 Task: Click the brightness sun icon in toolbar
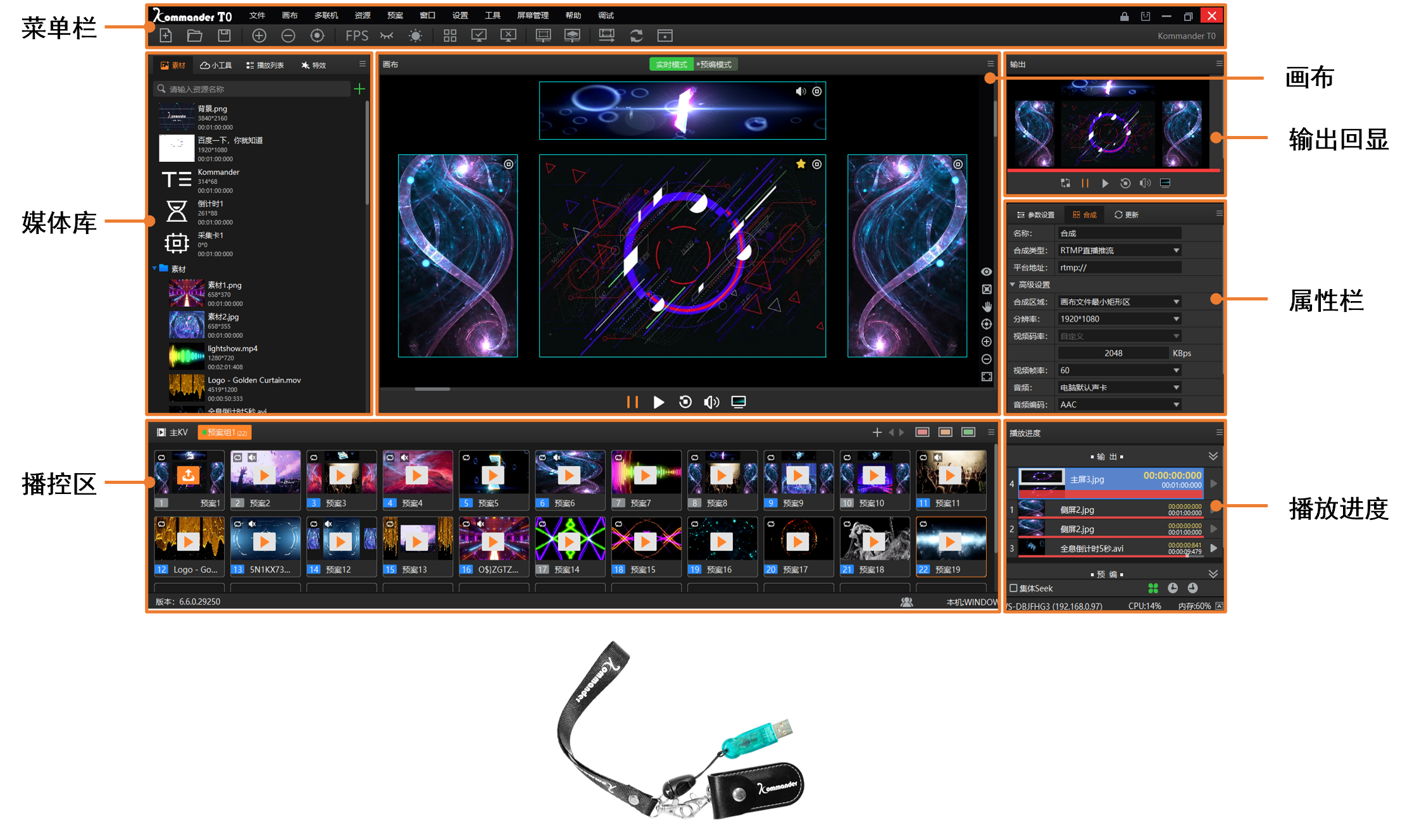(x=415, y=36)
